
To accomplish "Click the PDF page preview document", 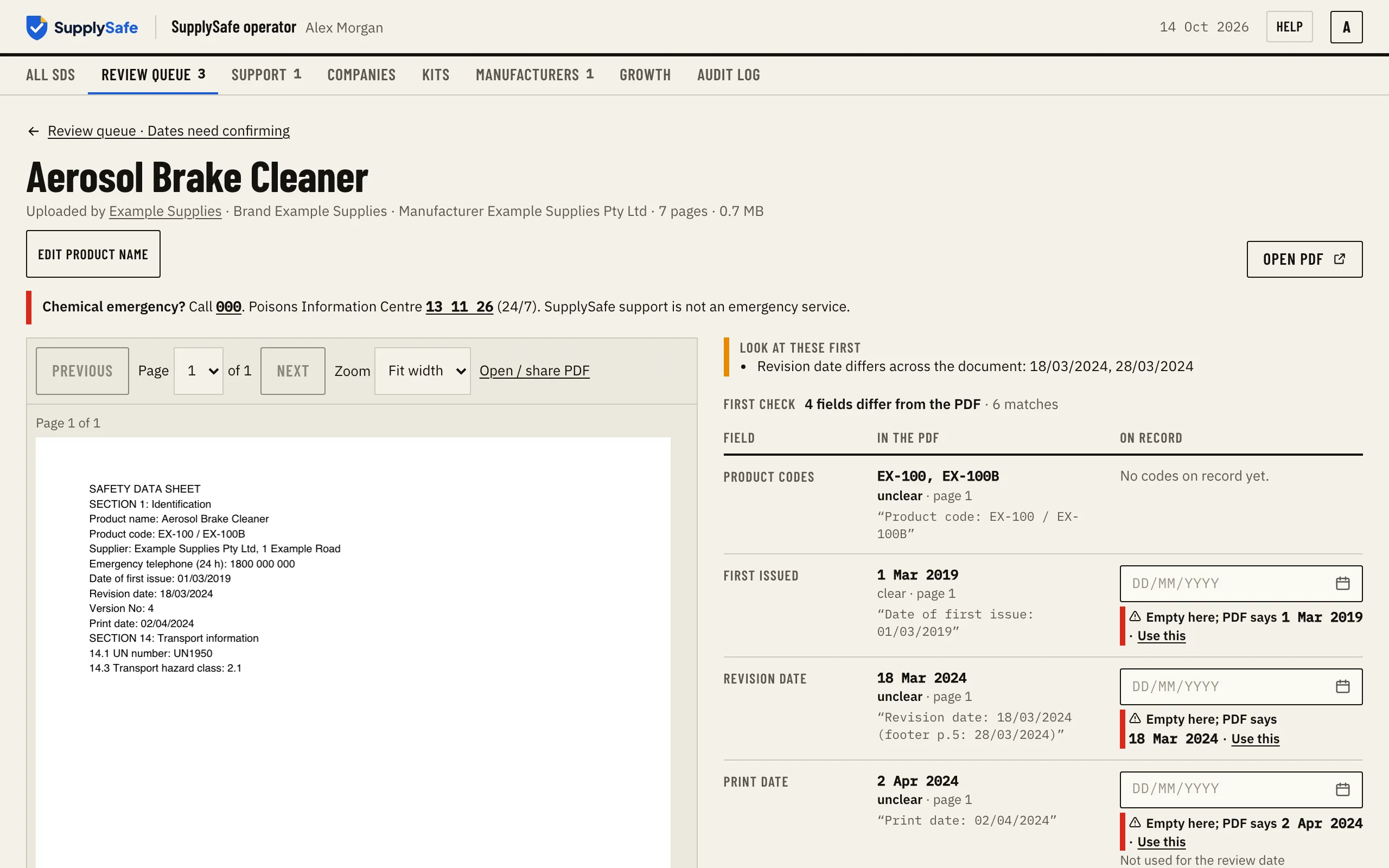I will (x=353, y=653).
